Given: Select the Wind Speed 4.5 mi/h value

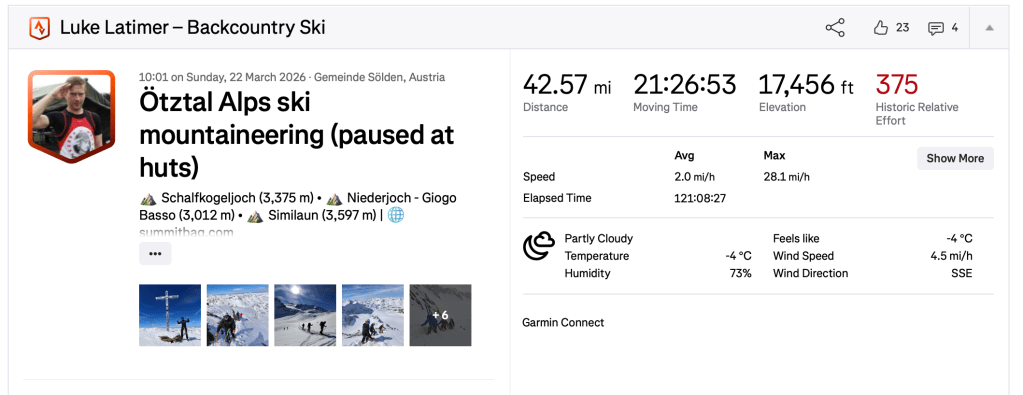Looking at the screenshot, I should click(x=951, y=256).
